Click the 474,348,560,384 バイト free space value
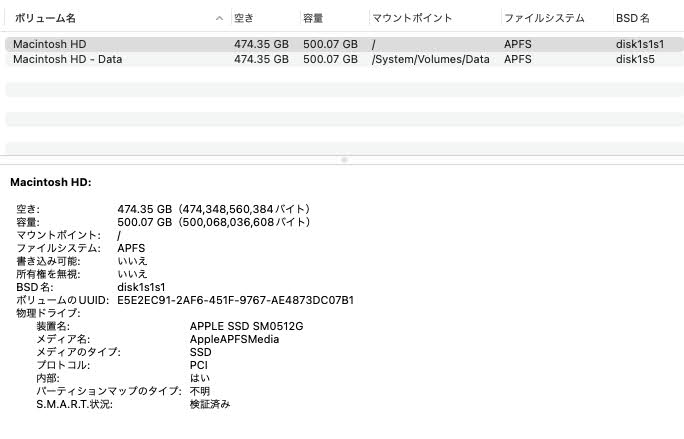 [x=245, y=209]
